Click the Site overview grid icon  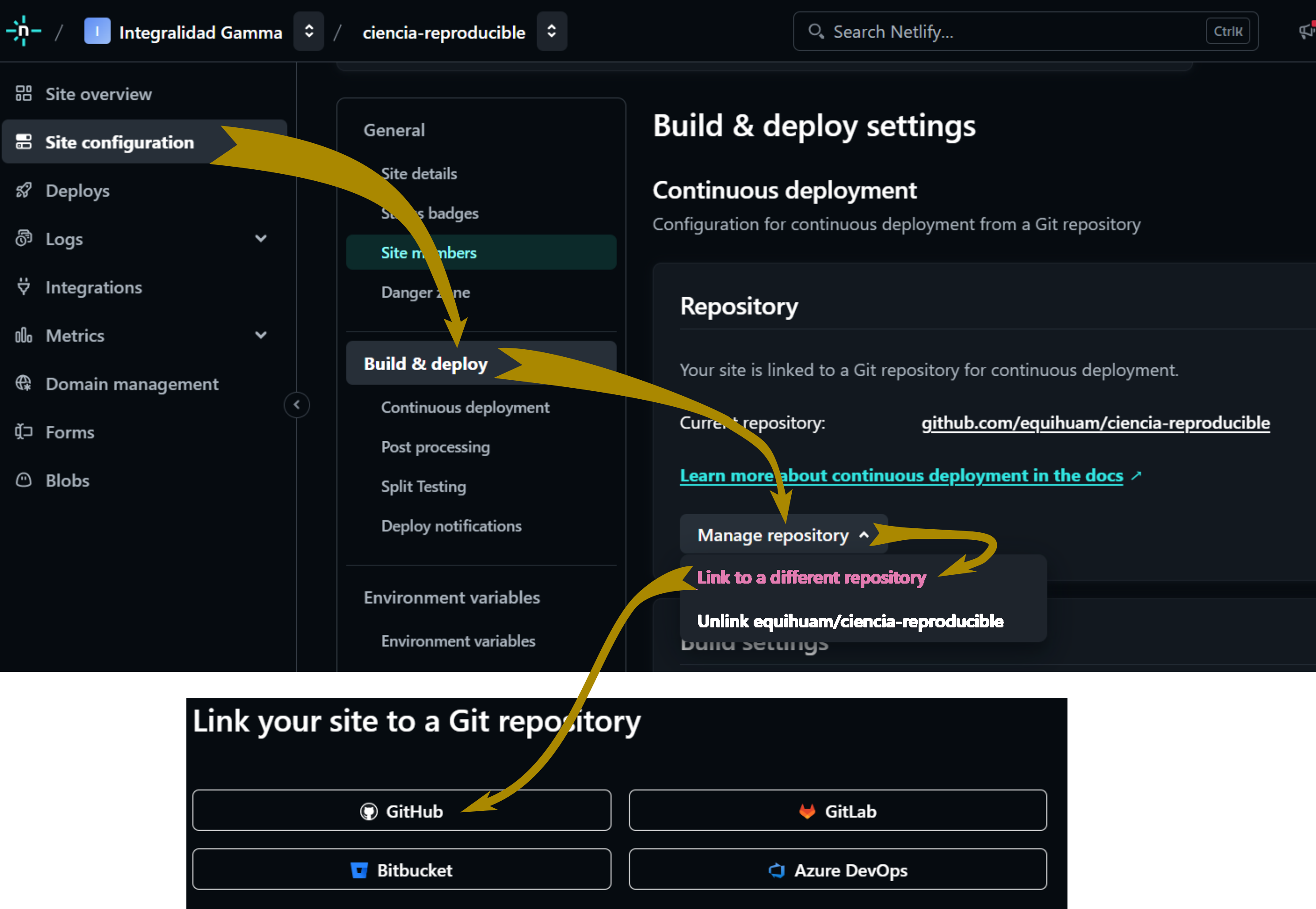23,93
